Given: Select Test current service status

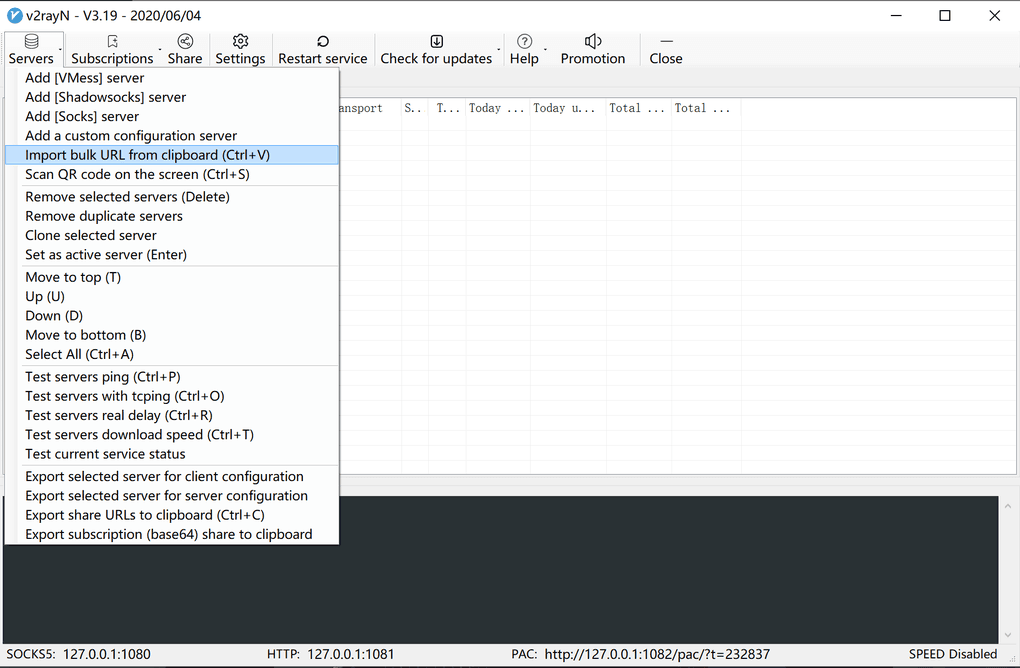Looking at the screenshot, I should (x=172, y=454).
